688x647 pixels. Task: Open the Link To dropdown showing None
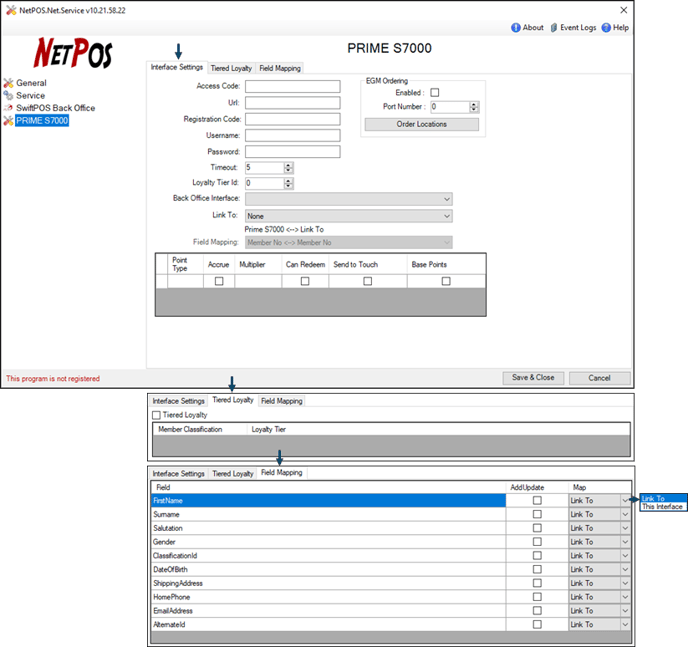pos(349,216)
